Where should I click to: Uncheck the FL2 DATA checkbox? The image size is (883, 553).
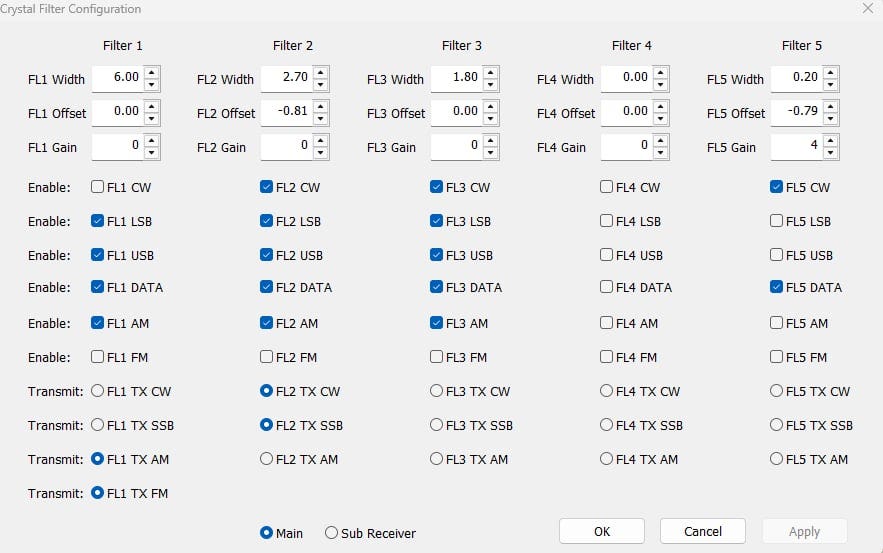[266, 287]
